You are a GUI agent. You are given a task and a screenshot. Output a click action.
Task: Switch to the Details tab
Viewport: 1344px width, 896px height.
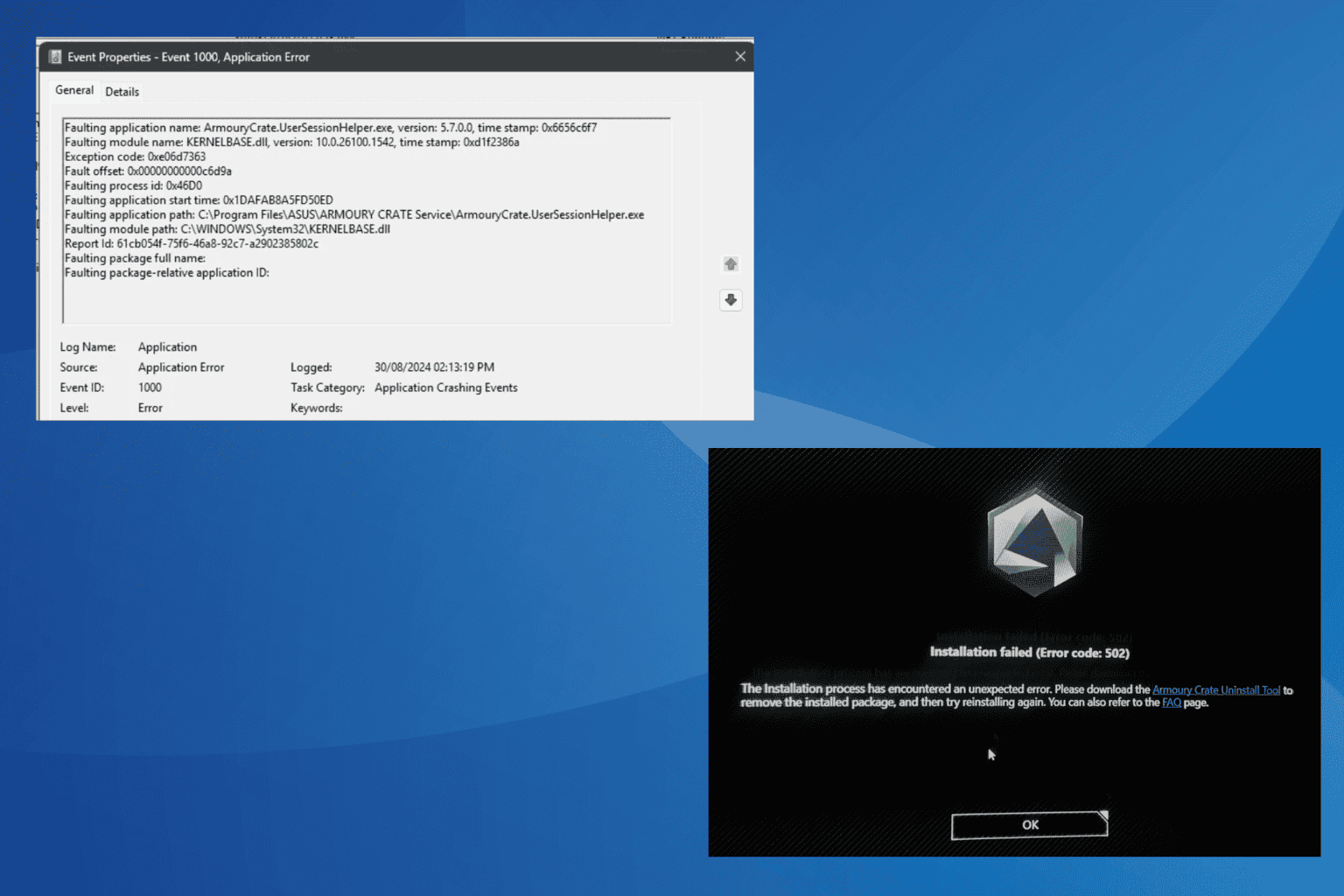click(x=122, y=92)
